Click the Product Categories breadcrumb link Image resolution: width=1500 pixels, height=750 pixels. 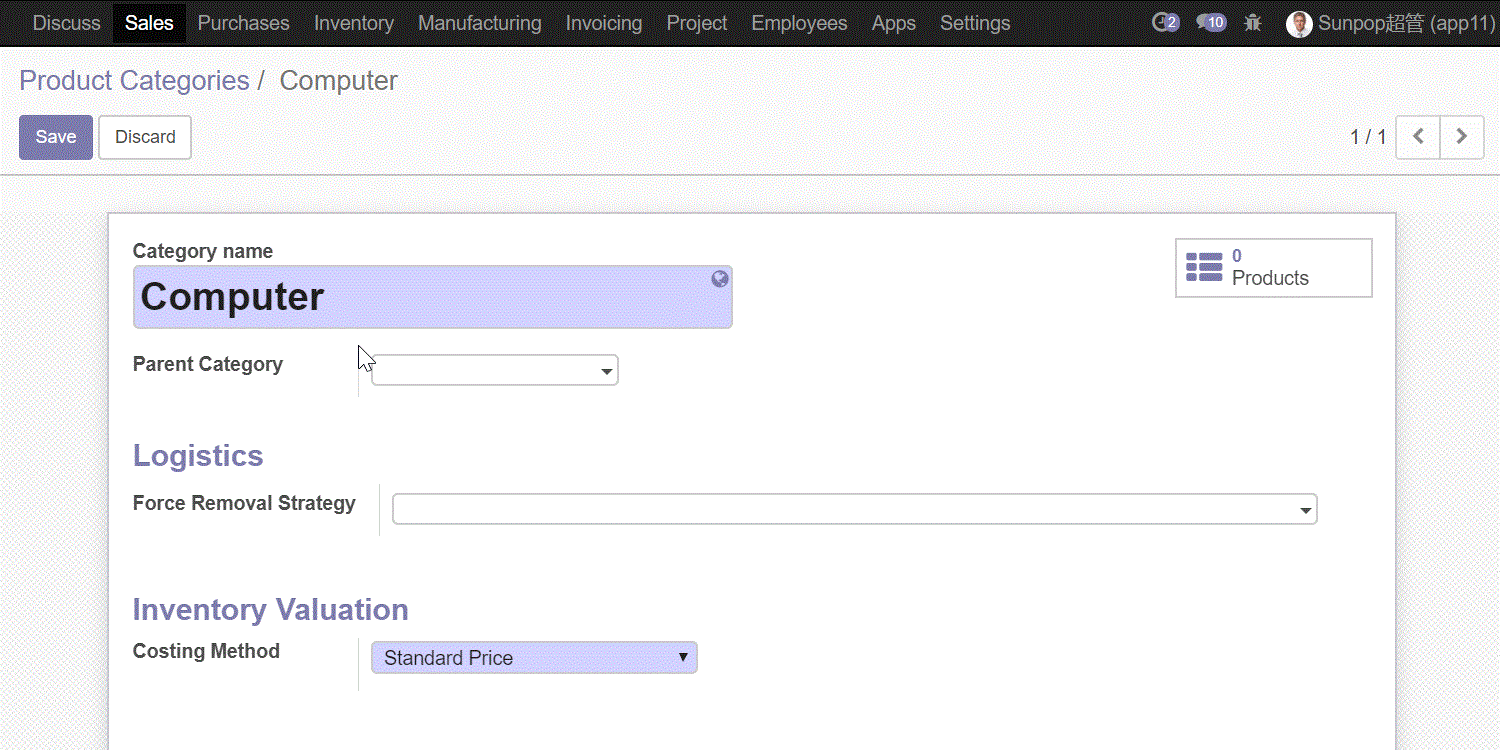pyautogui.click(x=134, y=81)
